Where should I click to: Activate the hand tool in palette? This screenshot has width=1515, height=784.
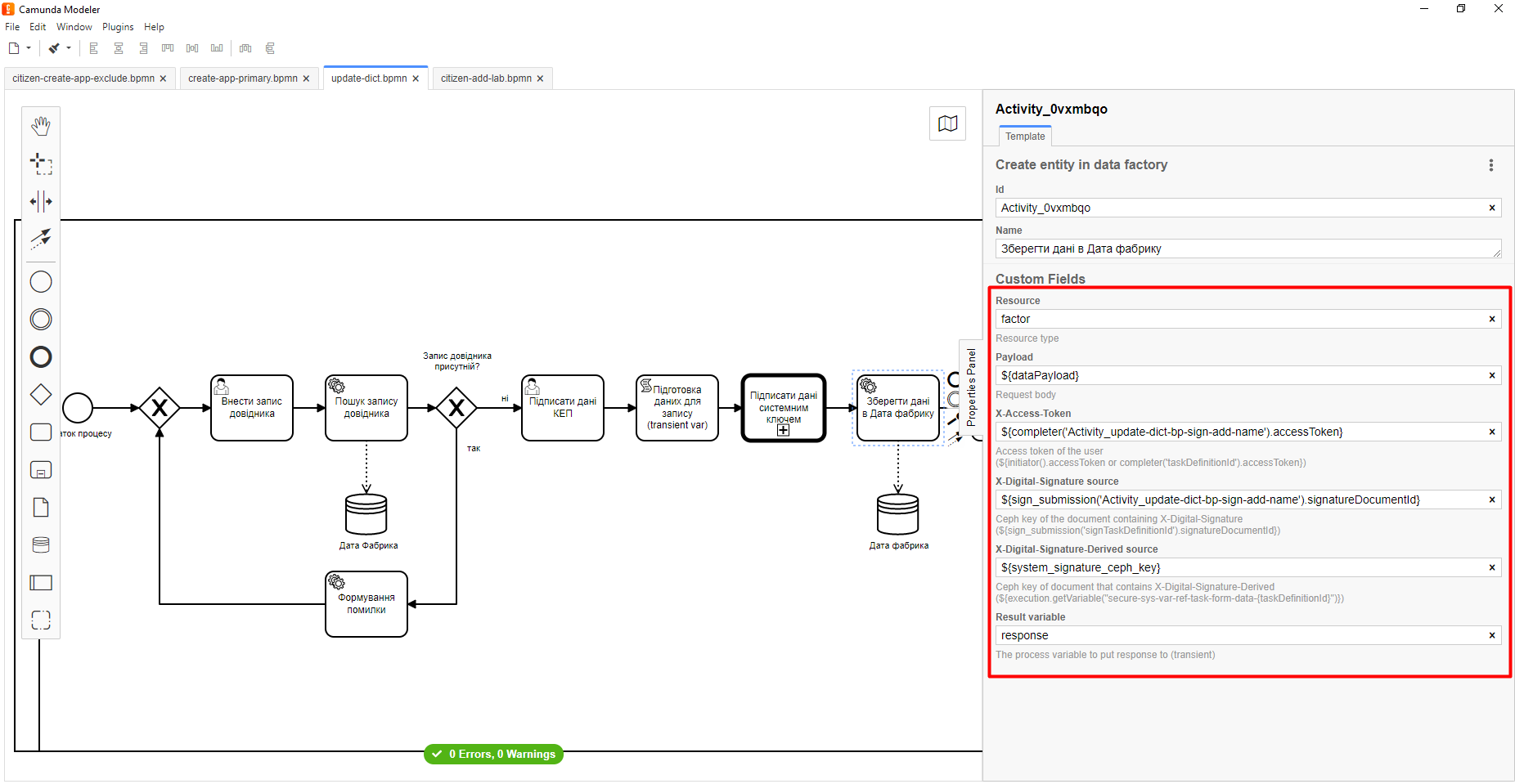click(x=41, y=126)
